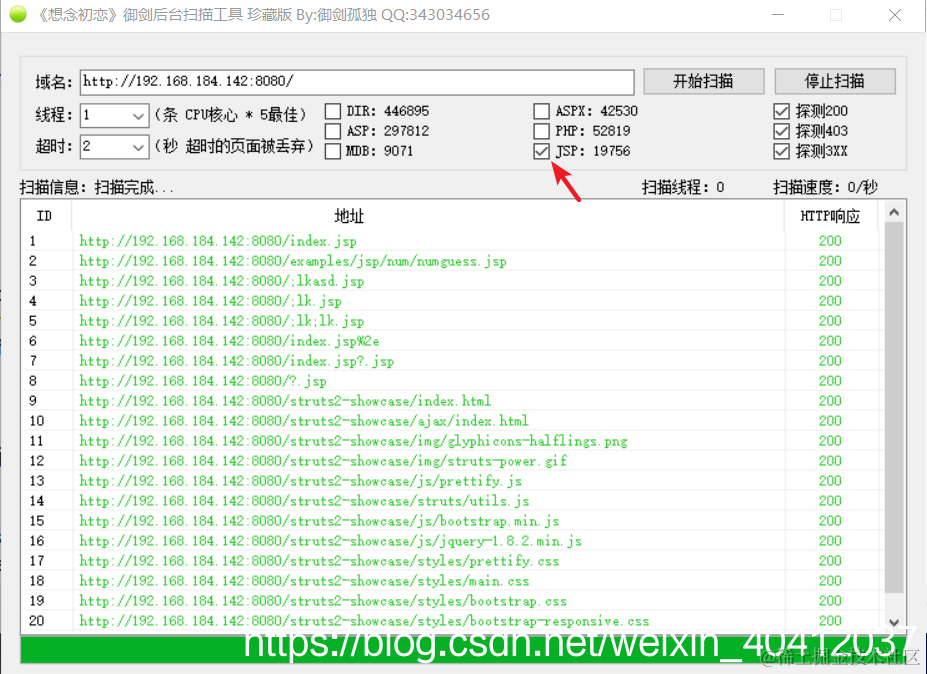This screenshot has width=927, height=674.
Task: Select the ajax/index.html result row
Action: [x=452, y=421]
